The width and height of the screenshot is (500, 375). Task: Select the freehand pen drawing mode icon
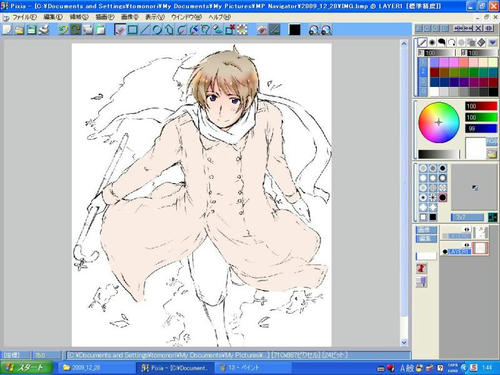point(422,42)
